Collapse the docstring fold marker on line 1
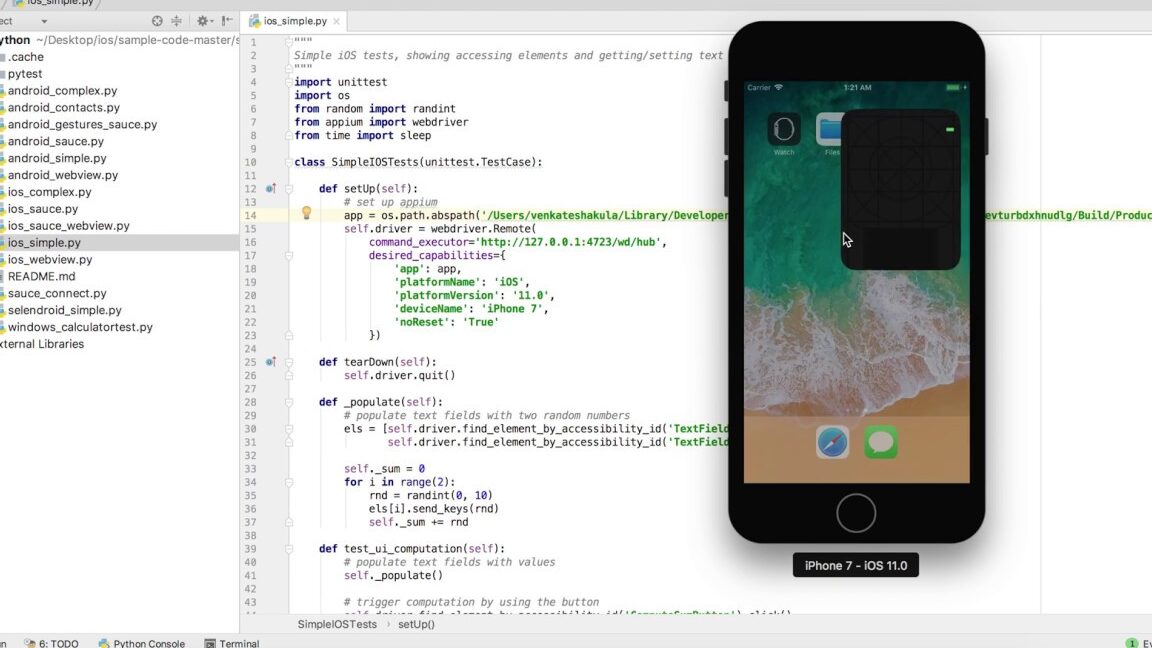 click(289, 42)
